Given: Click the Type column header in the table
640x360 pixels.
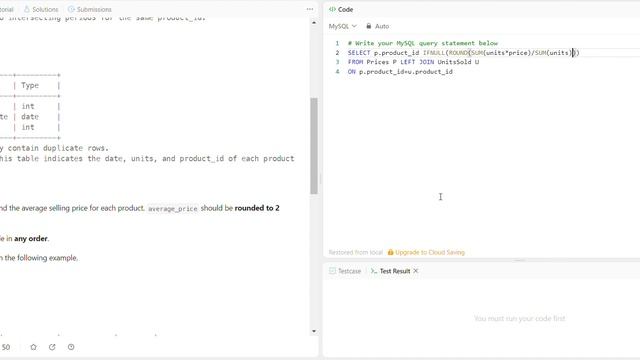Looking at the screenshot, I should (x=30, y=85).
